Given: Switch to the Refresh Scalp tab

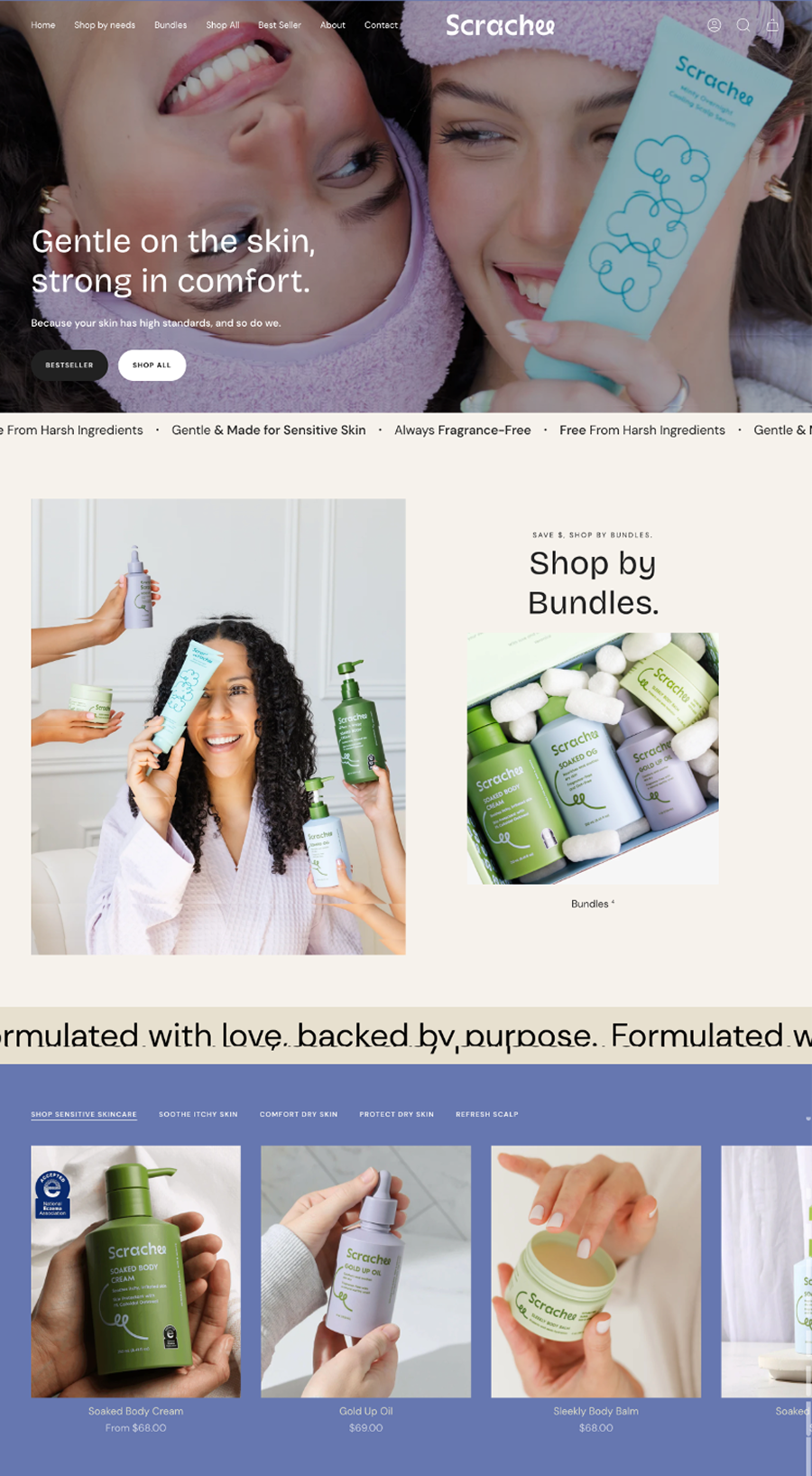Looking at the screenshot, I should [487, 1114].
